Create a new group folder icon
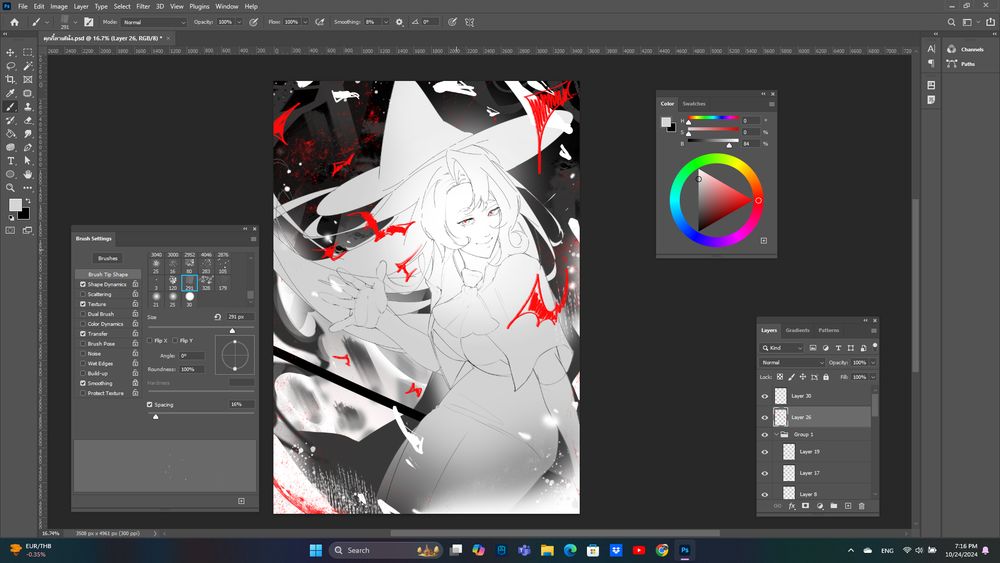 [x=834, y=506]
